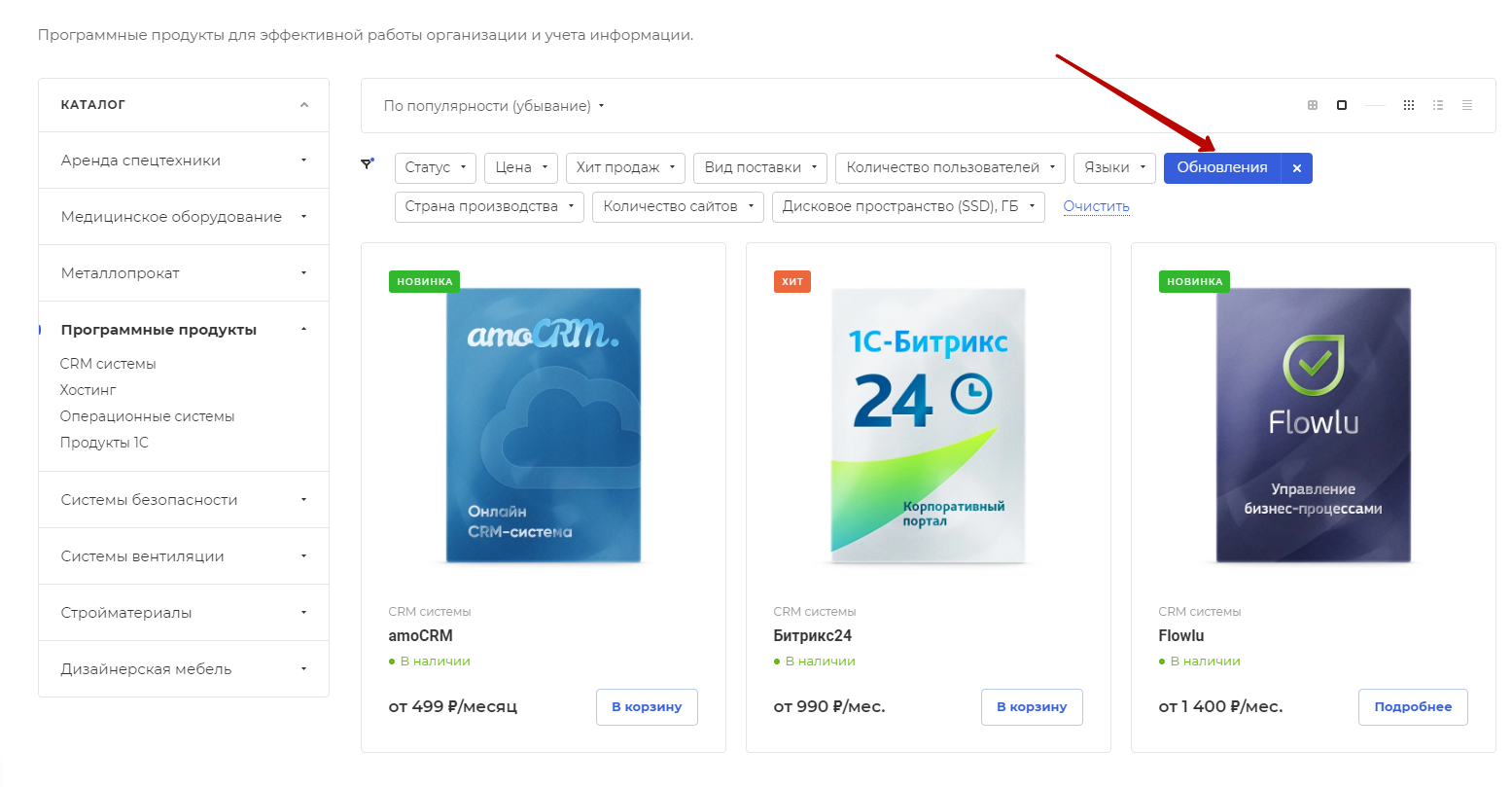
Task: Open the Вид поставки filter dropdown
Action: (x=760, y=167)
